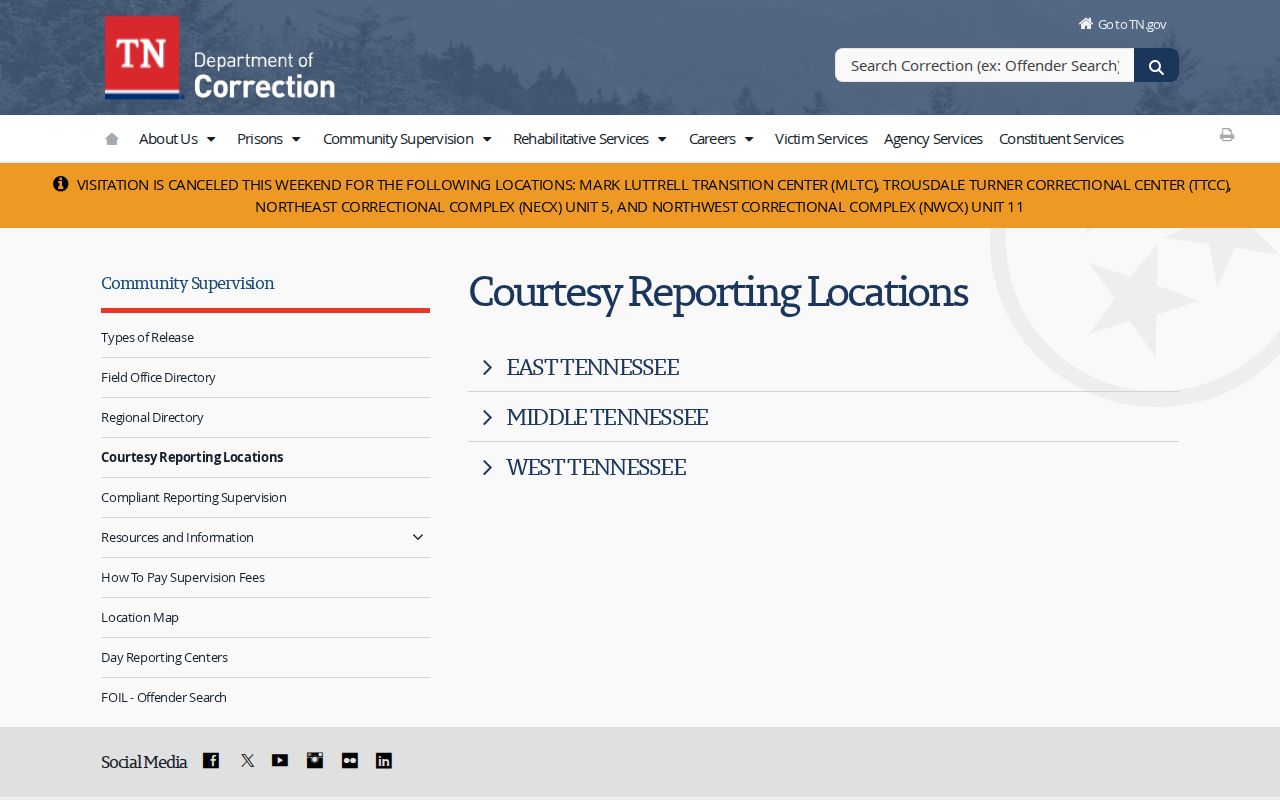Open the Instagram social media icon
Viewport: 1280px width, 800px height.
pyautogui.click(x=315, y=761)
